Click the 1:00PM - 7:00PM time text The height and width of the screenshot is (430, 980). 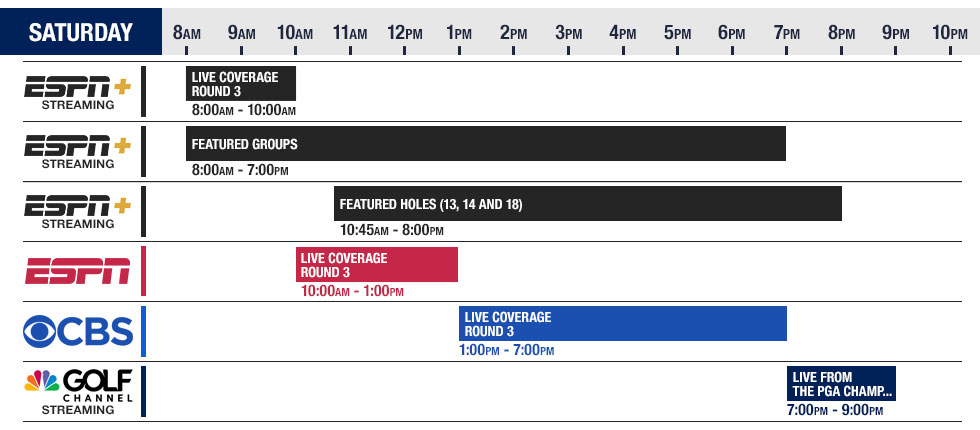[x=506, y=351]
